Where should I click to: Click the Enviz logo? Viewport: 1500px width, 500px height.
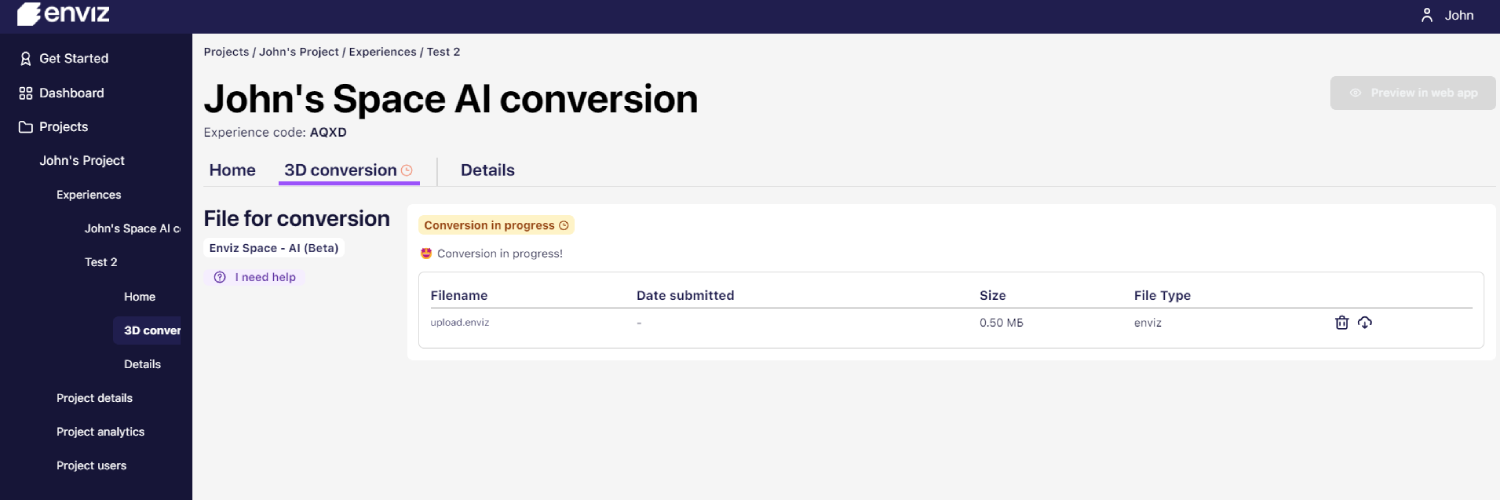(x=63, y=15)
